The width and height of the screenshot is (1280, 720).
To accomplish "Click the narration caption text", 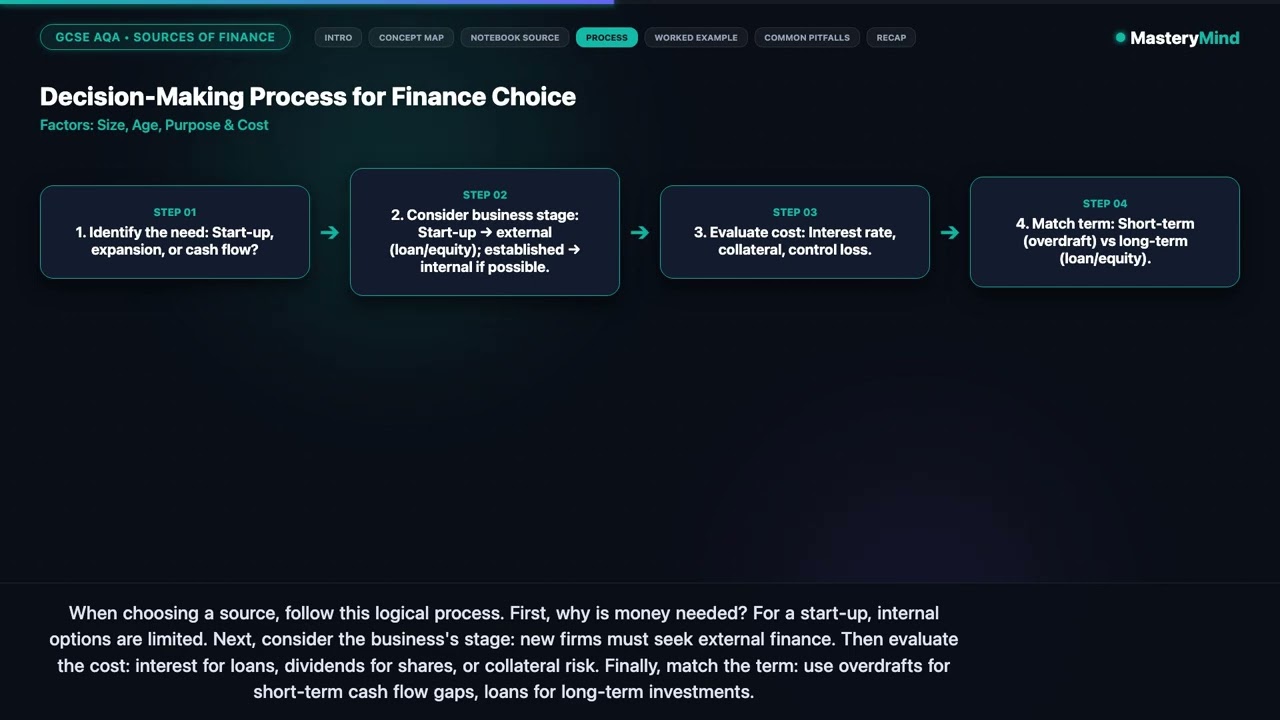I will click(x=504, y=652).
